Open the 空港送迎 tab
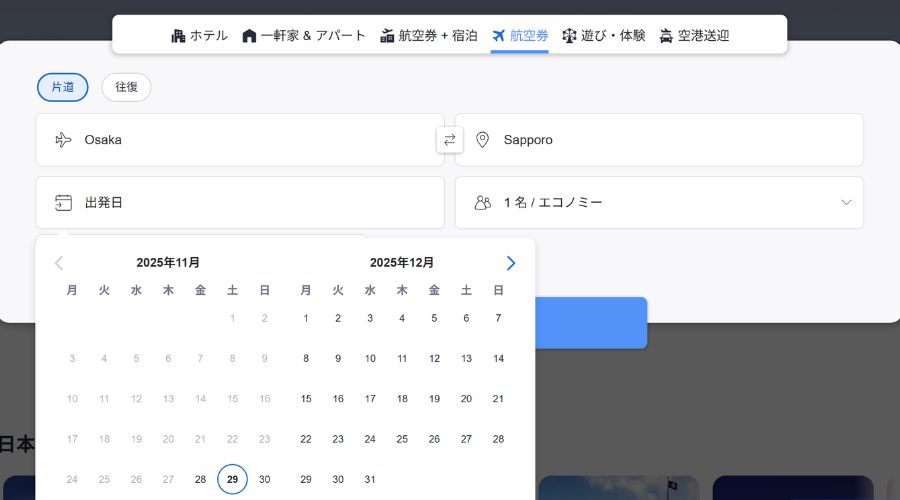 pyautogui.click(x=694, y=36)
